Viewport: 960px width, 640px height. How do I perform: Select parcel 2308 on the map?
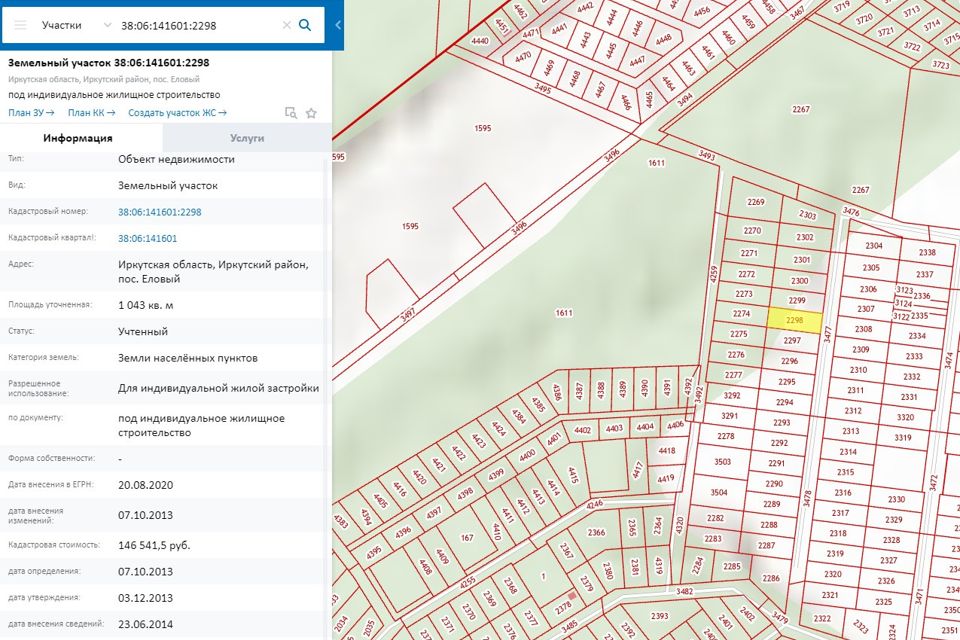point(863,329)
